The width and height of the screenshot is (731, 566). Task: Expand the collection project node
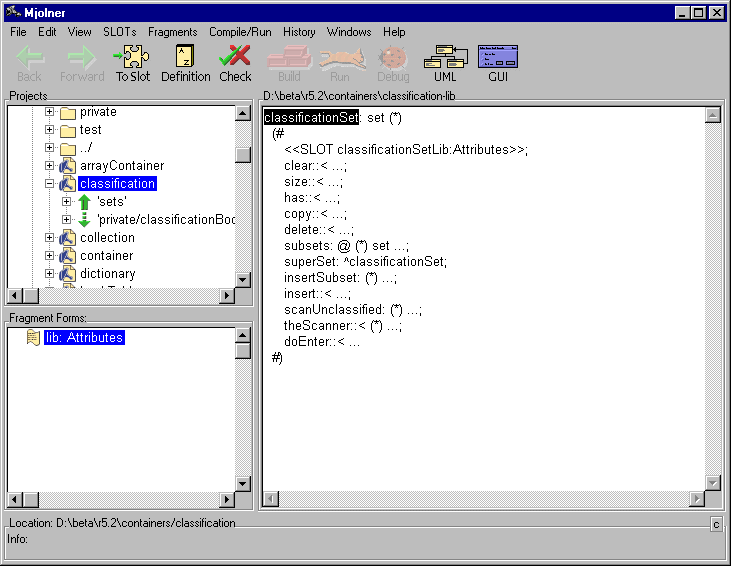[x=50, y=238]
